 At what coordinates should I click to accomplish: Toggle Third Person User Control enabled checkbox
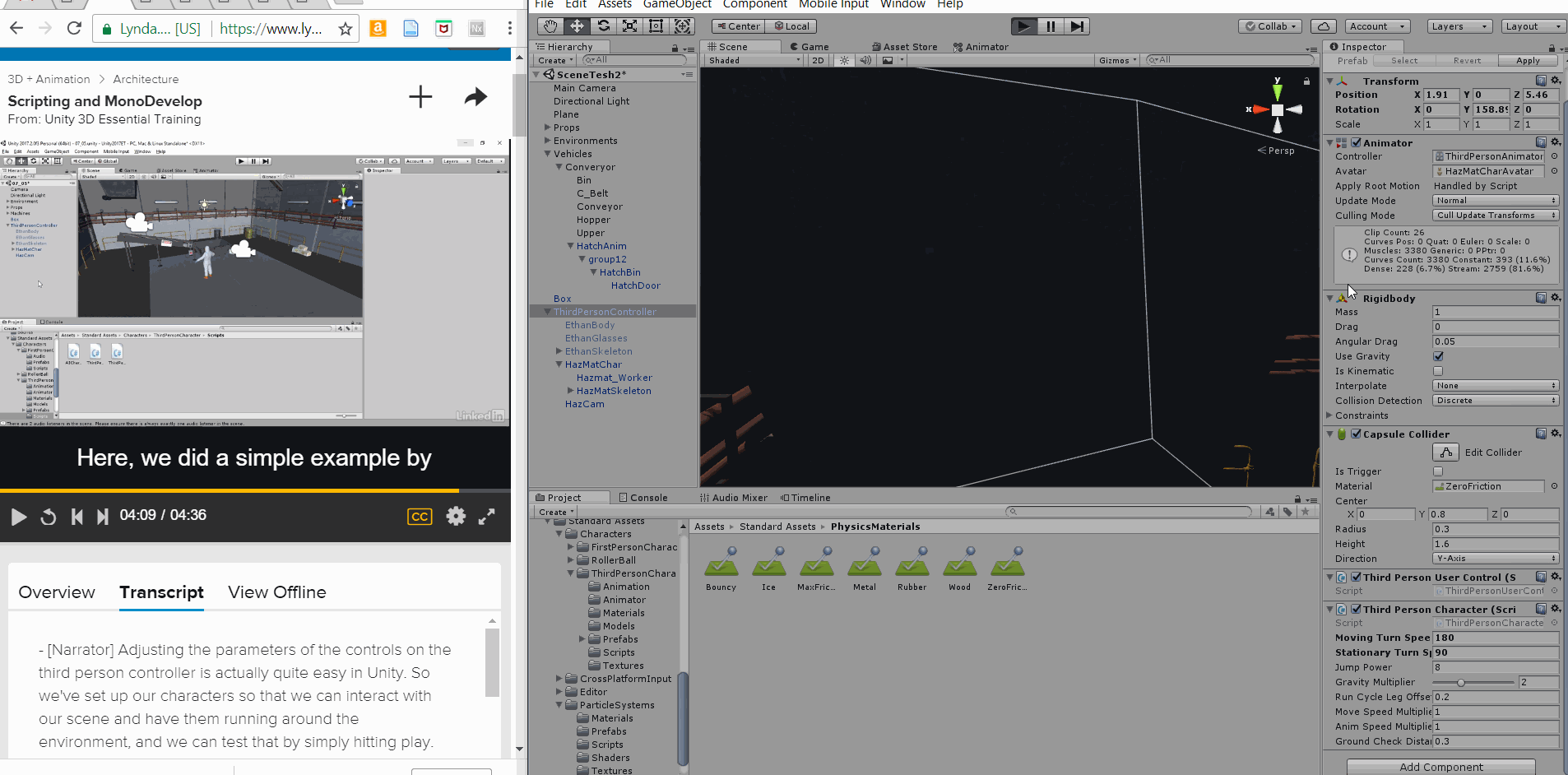tap(1356, 577)
